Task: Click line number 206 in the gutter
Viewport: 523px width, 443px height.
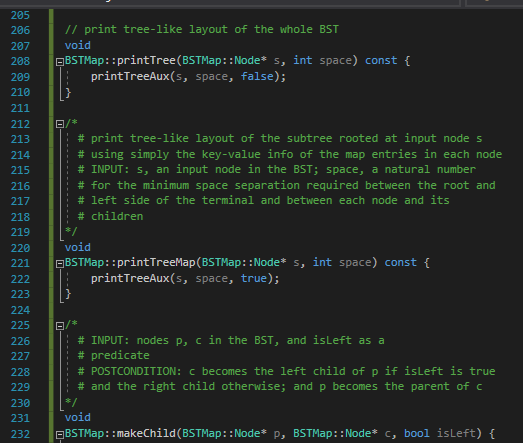Action: (20, 30)
